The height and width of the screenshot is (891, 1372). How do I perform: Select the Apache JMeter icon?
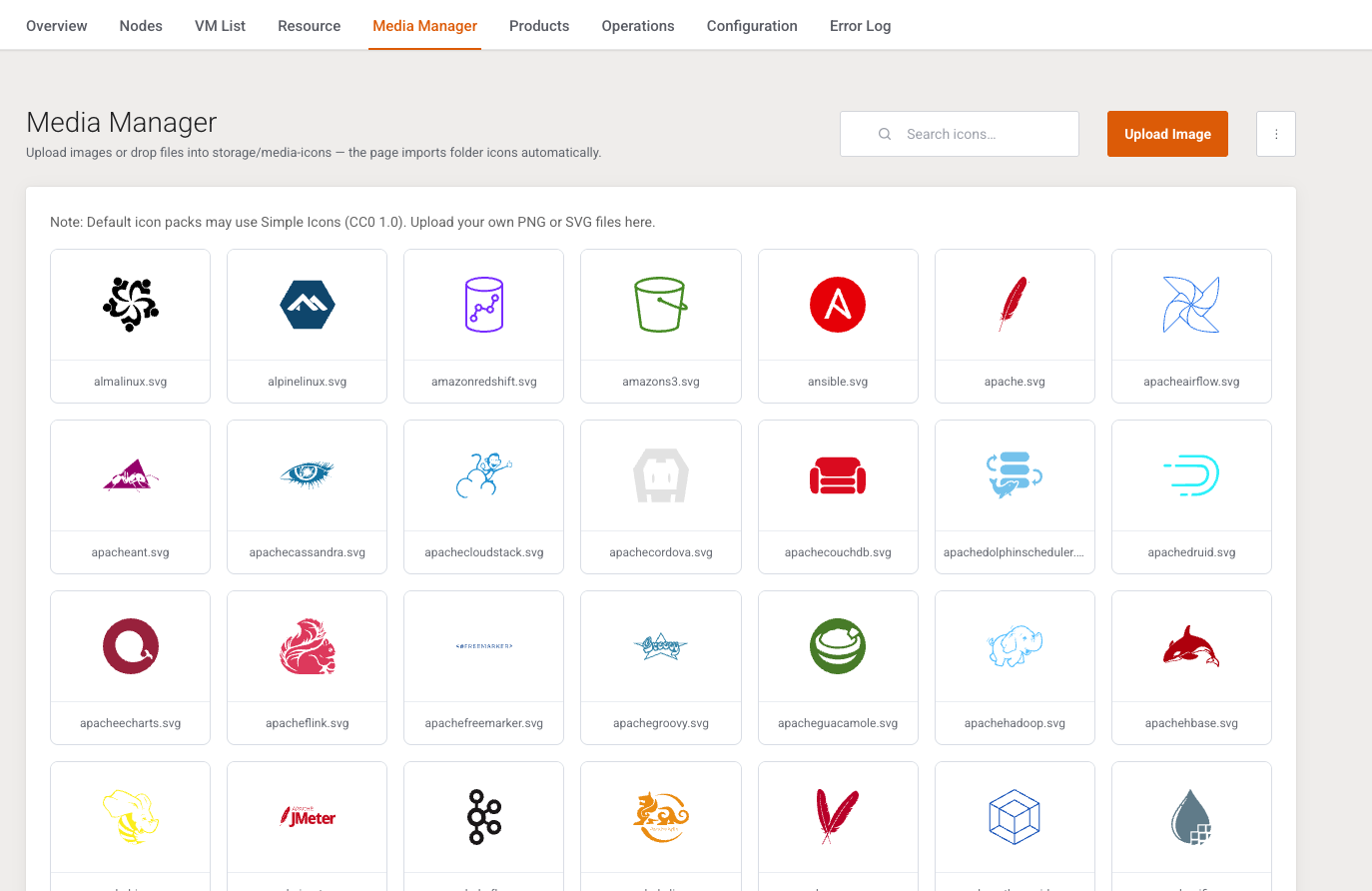[x=308, y=817]
